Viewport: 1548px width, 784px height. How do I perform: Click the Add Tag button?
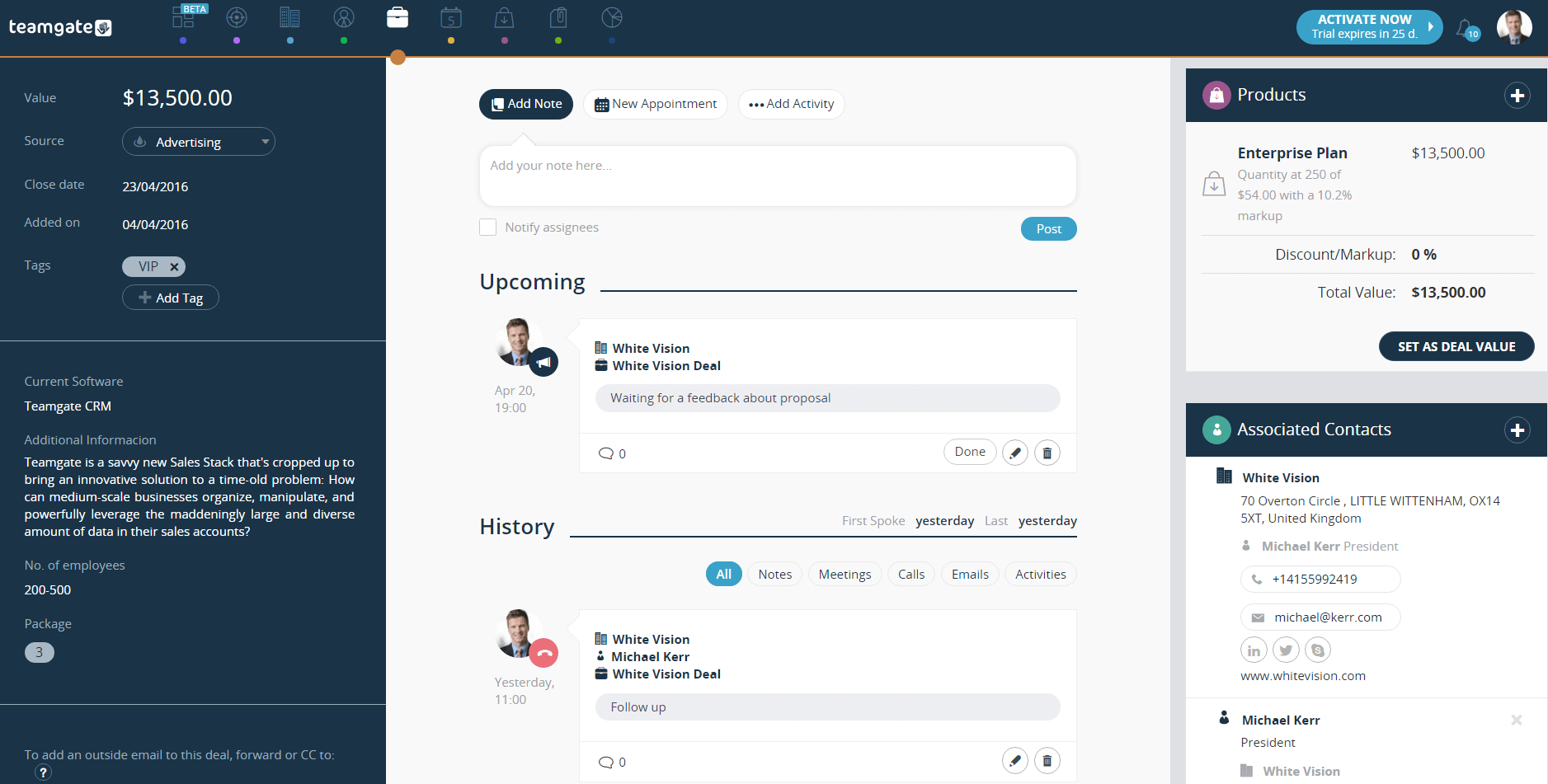coord(171,298)
